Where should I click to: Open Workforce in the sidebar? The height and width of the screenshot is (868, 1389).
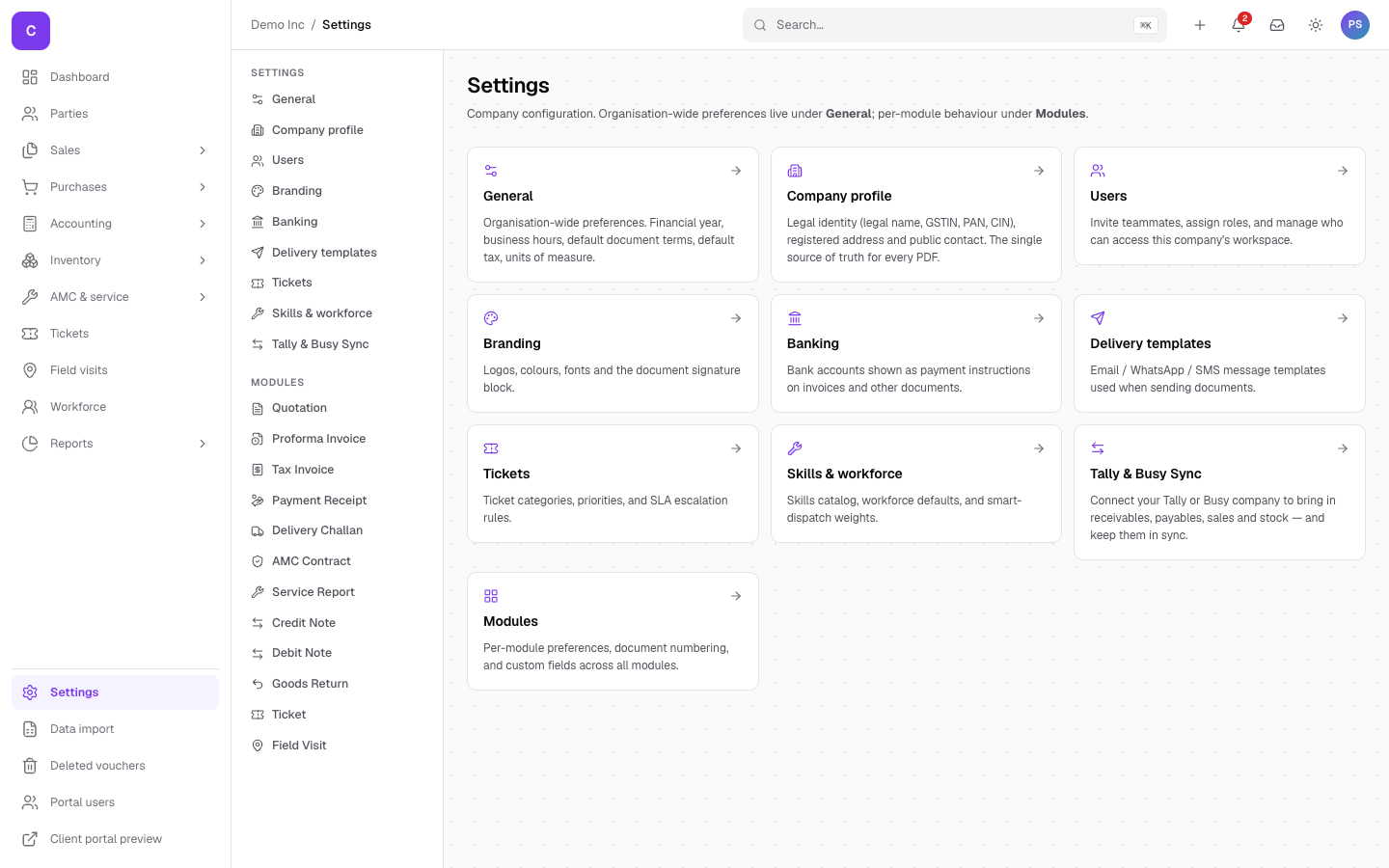[x=115, y=407]
